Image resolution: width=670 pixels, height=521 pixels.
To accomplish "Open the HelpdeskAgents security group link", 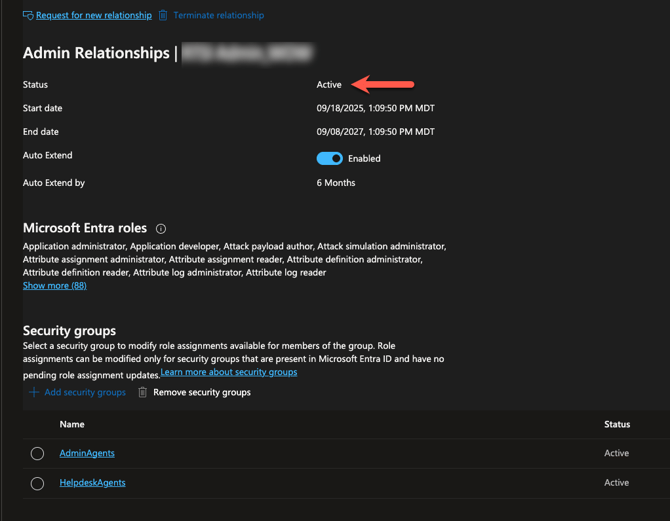I will tap(92, 483).
